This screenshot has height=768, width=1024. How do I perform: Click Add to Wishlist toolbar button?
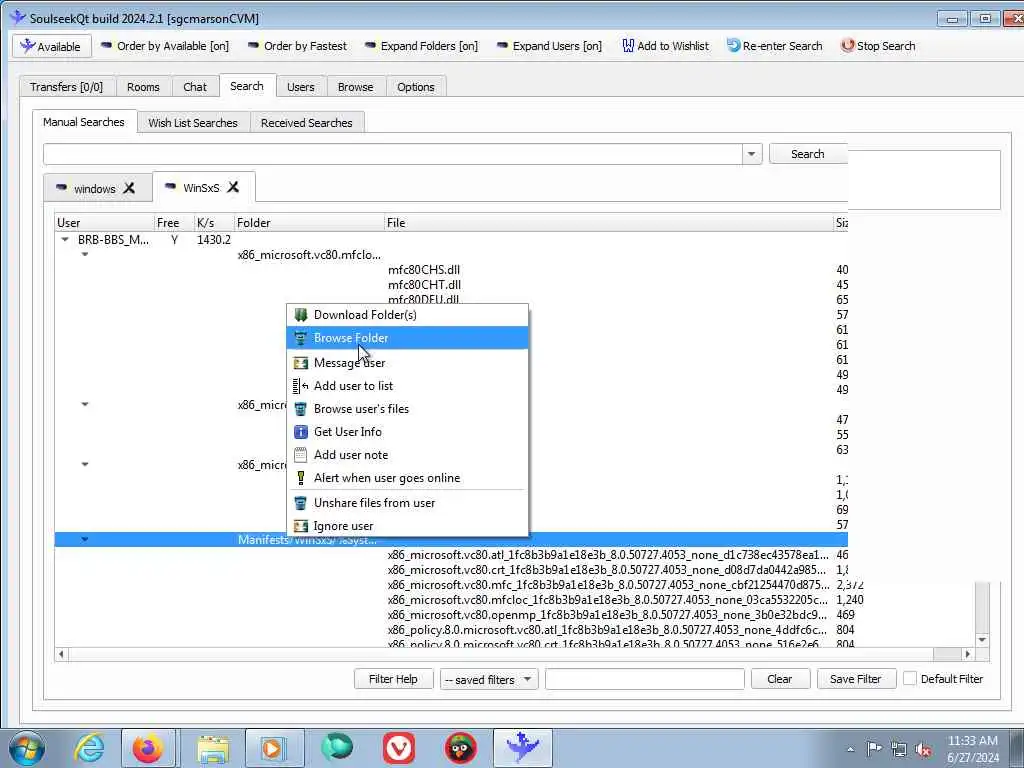(665, 46)
